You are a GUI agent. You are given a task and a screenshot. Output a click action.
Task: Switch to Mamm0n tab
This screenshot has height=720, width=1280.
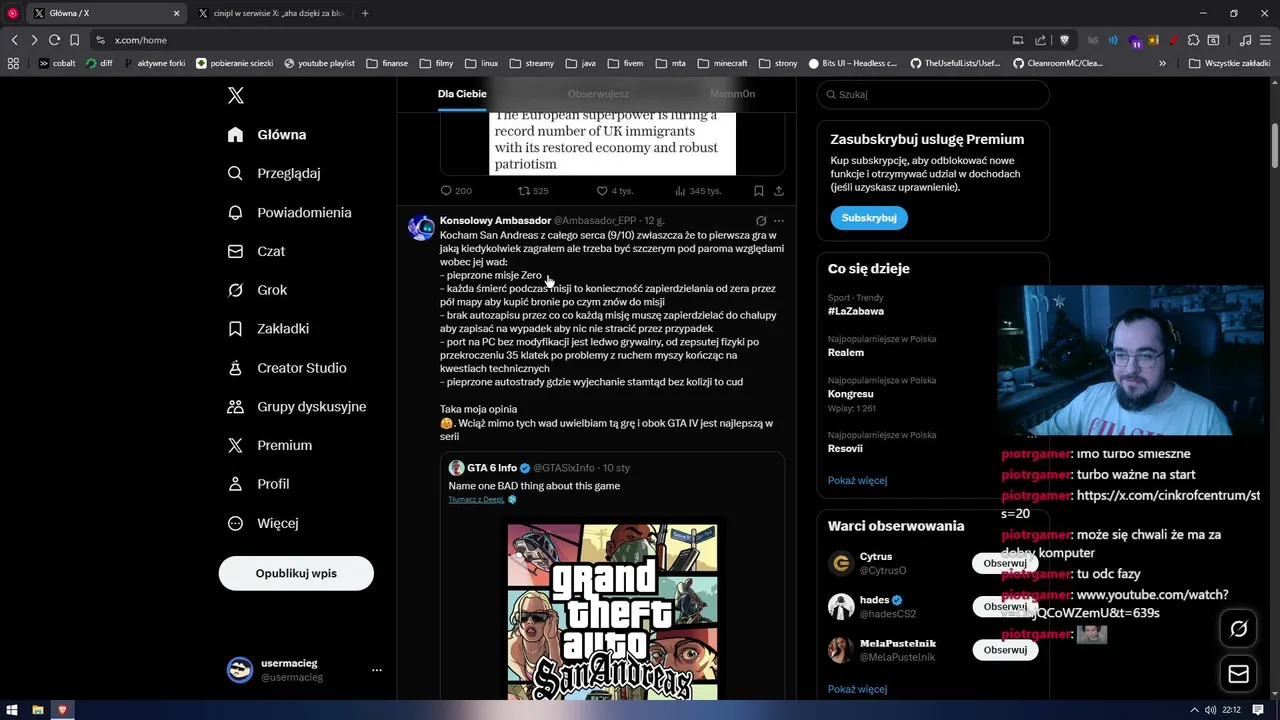tap(732, 94)
